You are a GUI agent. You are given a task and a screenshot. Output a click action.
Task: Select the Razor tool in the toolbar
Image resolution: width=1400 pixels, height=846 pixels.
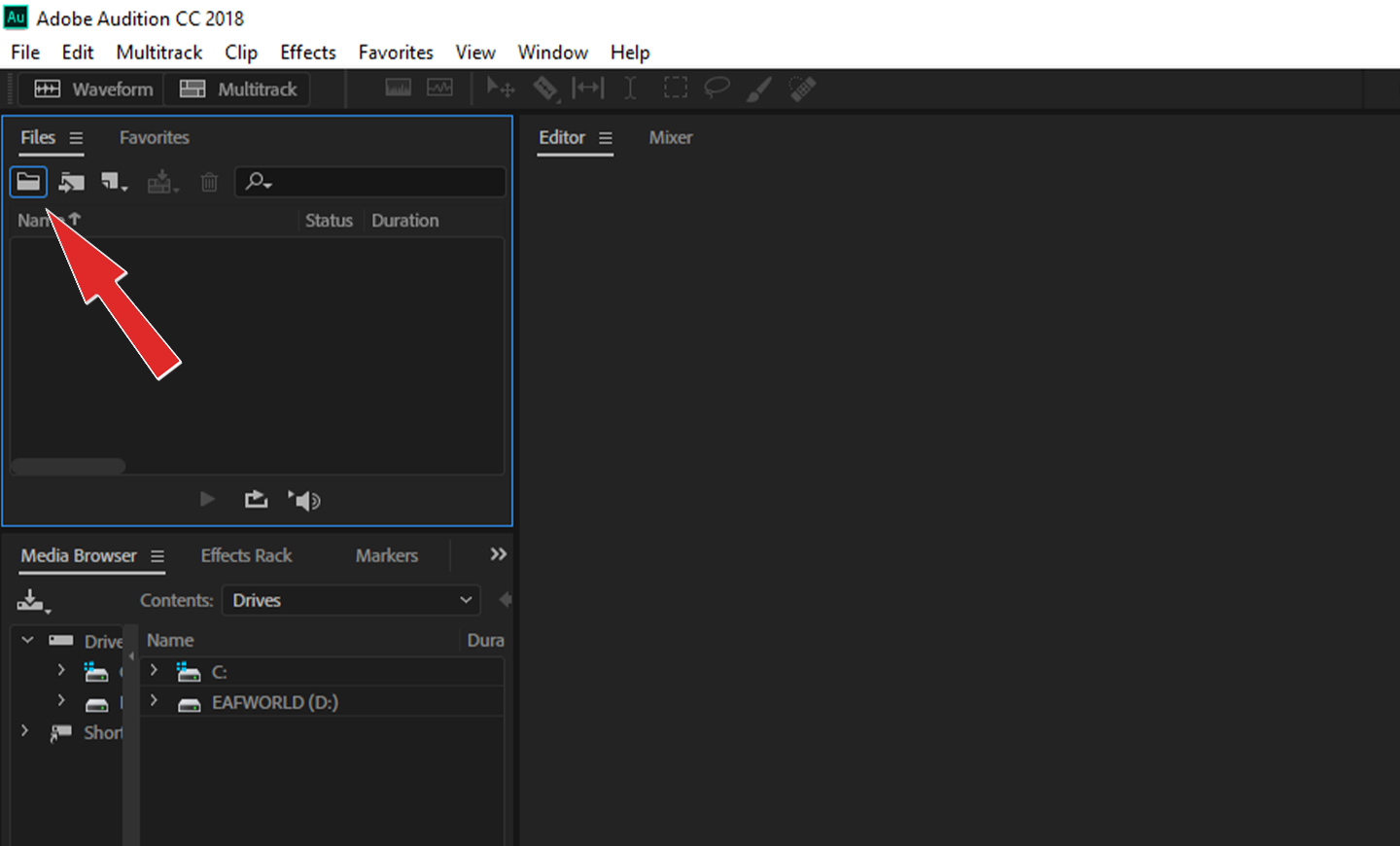544,88
